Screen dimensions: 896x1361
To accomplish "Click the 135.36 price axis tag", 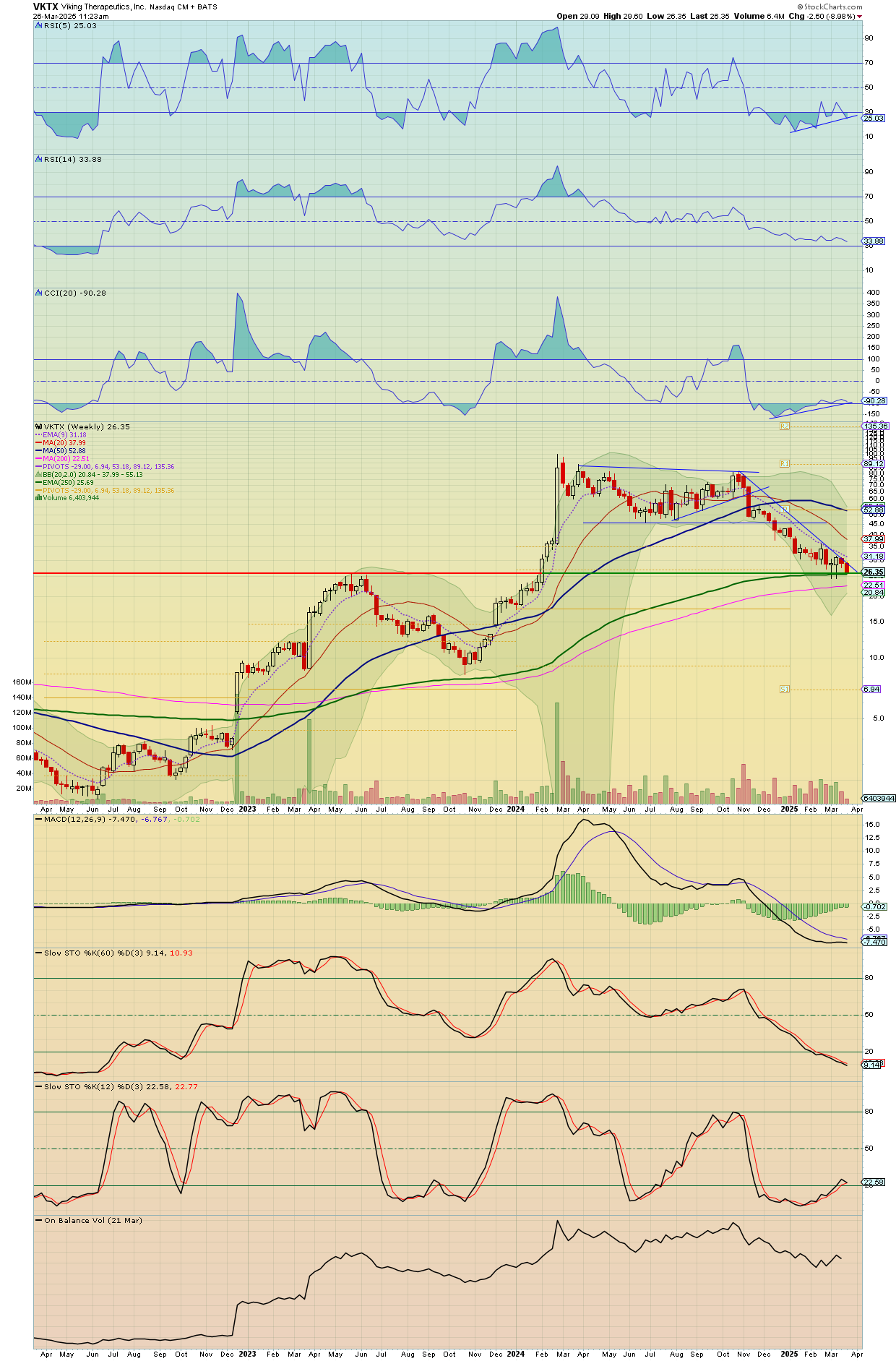I will 876,426.
